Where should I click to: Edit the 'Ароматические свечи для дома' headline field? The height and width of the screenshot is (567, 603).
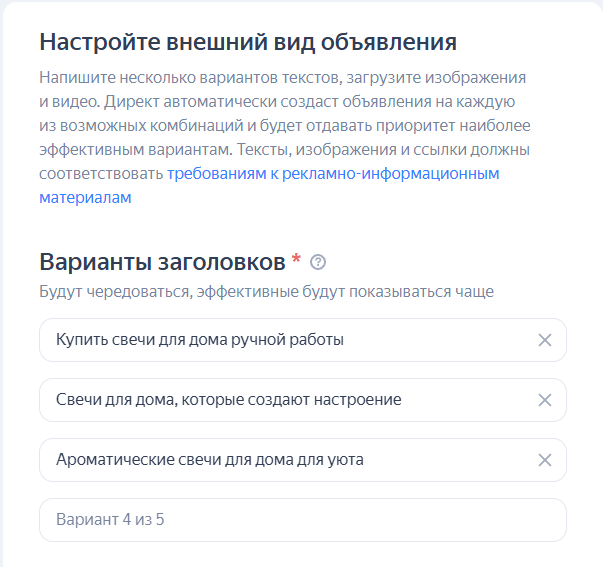point(280,460)
